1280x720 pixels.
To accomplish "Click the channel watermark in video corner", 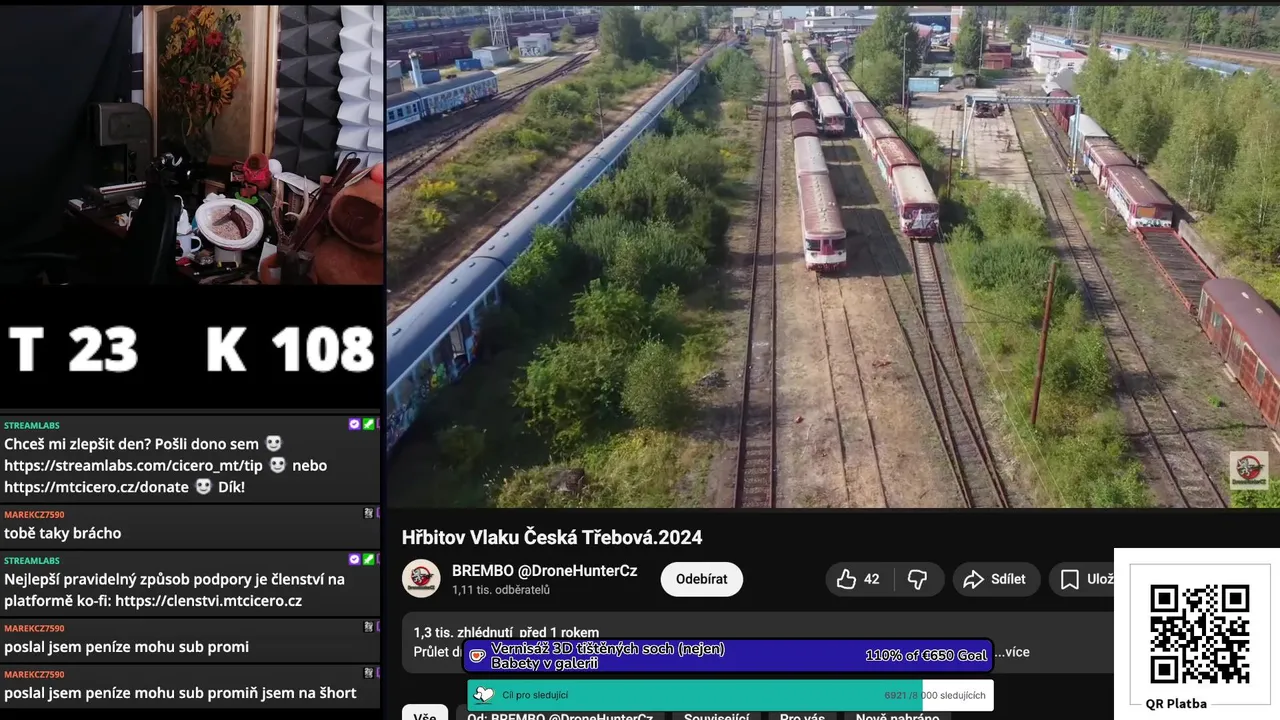I will point(1248,469).
